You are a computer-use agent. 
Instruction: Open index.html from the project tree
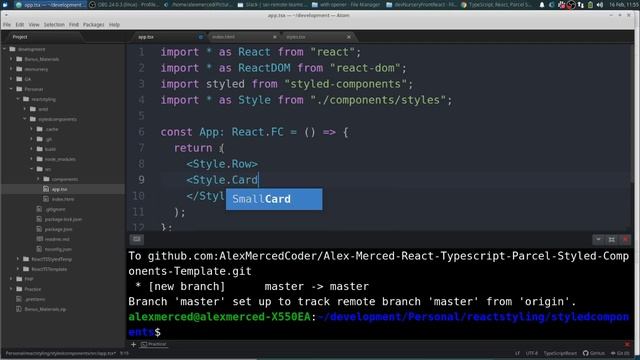63,199
